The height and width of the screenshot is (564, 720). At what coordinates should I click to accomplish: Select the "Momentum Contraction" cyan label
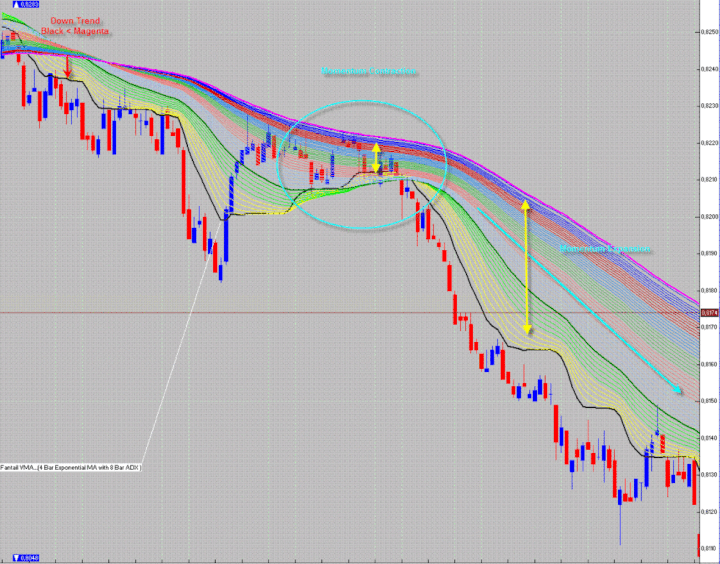tap(368, 71)
